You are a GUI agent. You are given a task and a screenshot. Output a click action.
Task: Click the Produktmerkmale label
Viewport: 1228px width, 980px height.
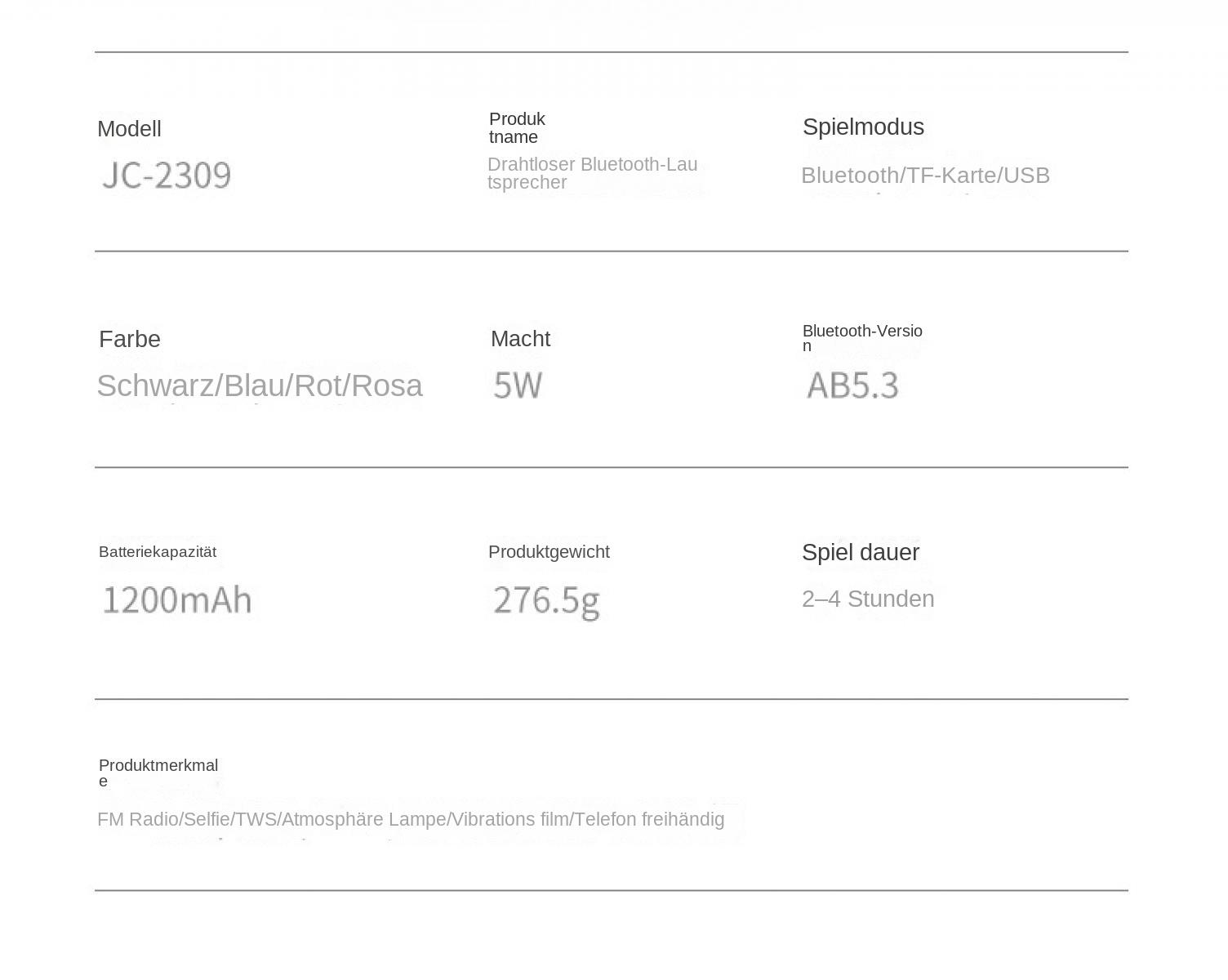point(158,773)
